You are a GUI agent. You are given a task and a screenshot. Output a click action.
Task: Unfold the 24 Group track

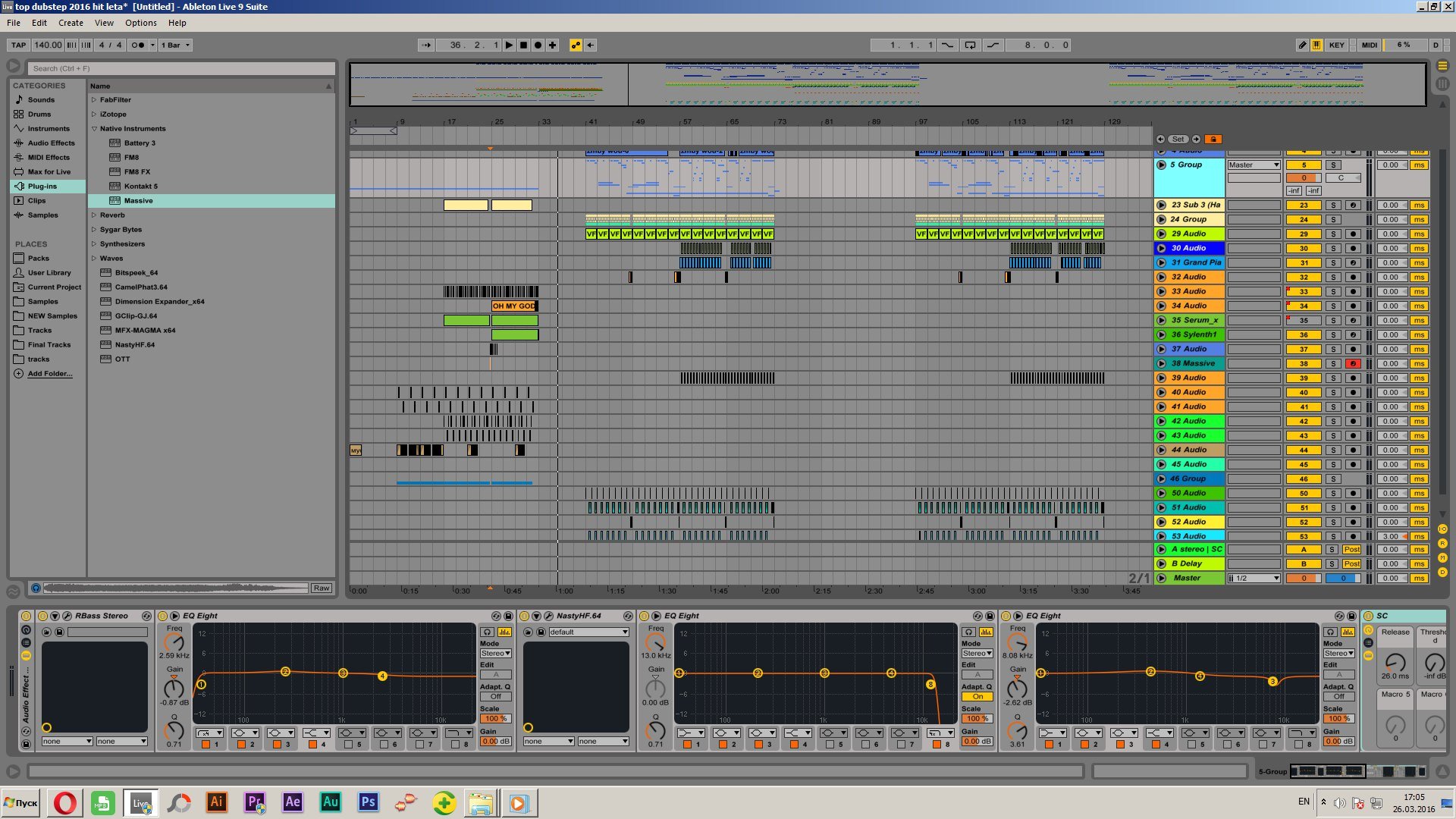point(1161,219)
